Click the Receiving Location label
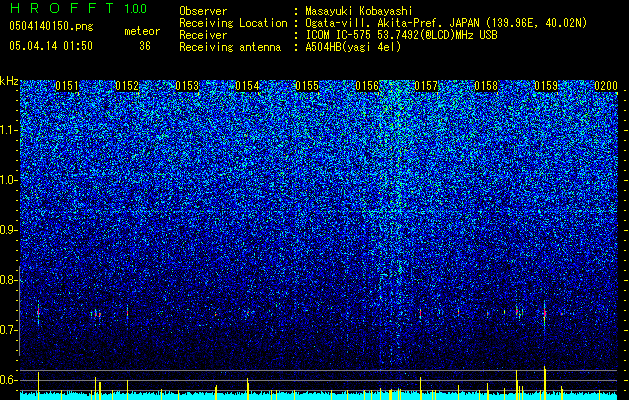Screen dimensions: 629x400 coord(233,23)
